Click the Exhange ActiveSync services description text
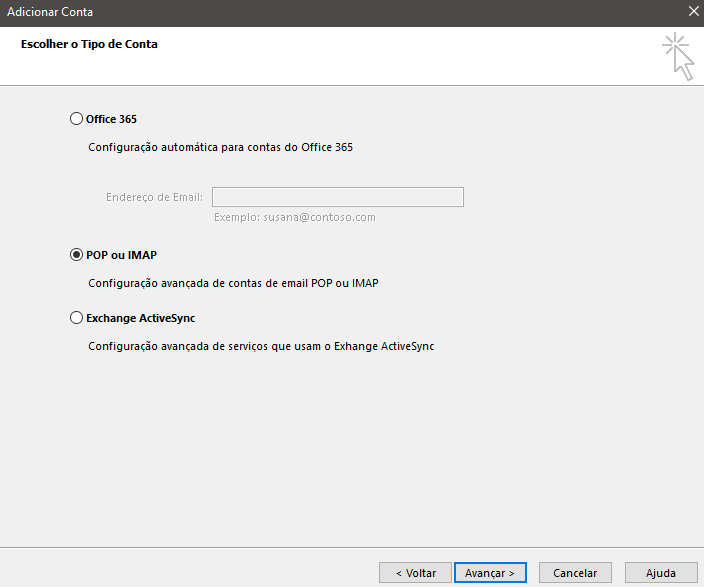704x587 pixels. point(261,346)
